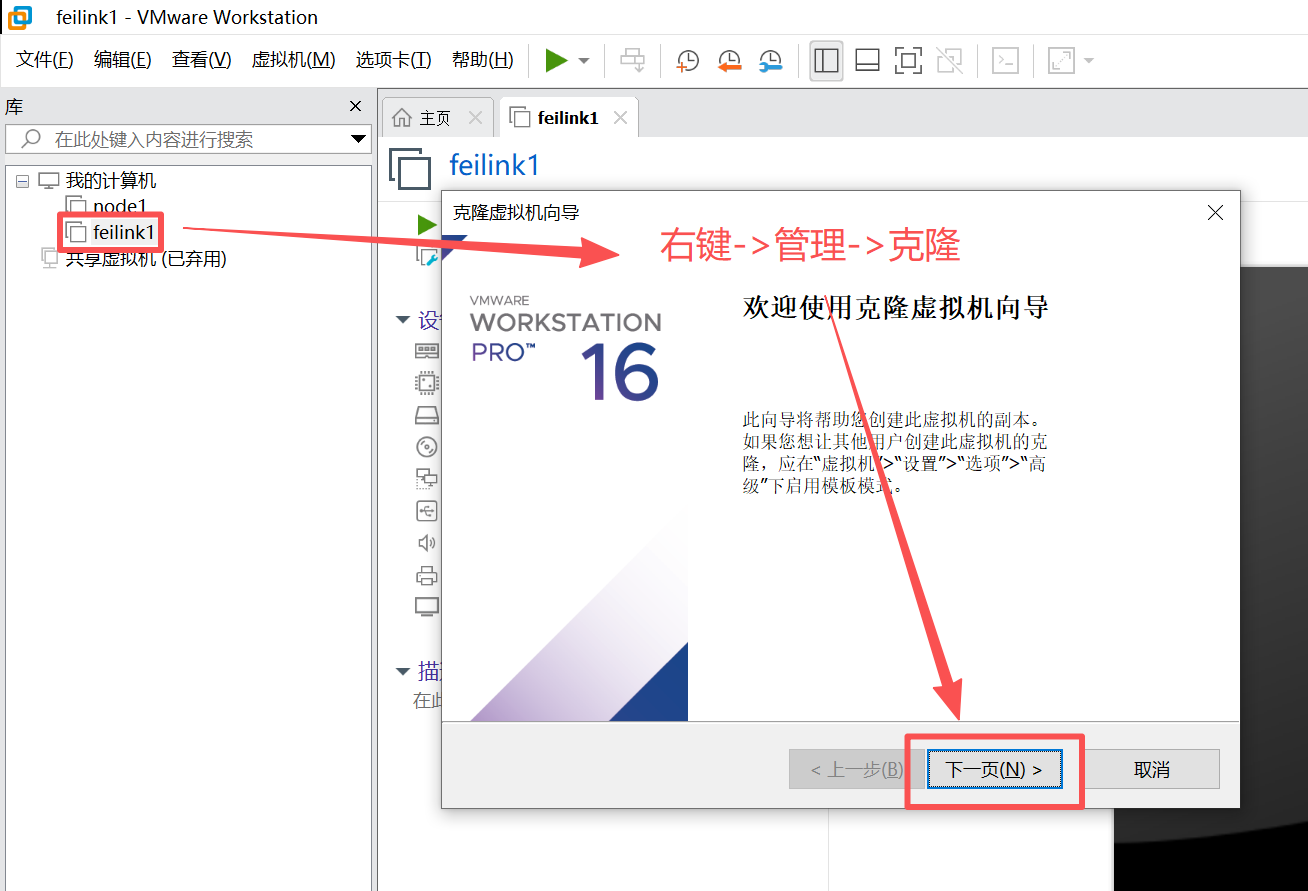This screenshot has width=1308, height=891.
Task: Click the power on VM green arrow link
Action: tap(427, 225)
